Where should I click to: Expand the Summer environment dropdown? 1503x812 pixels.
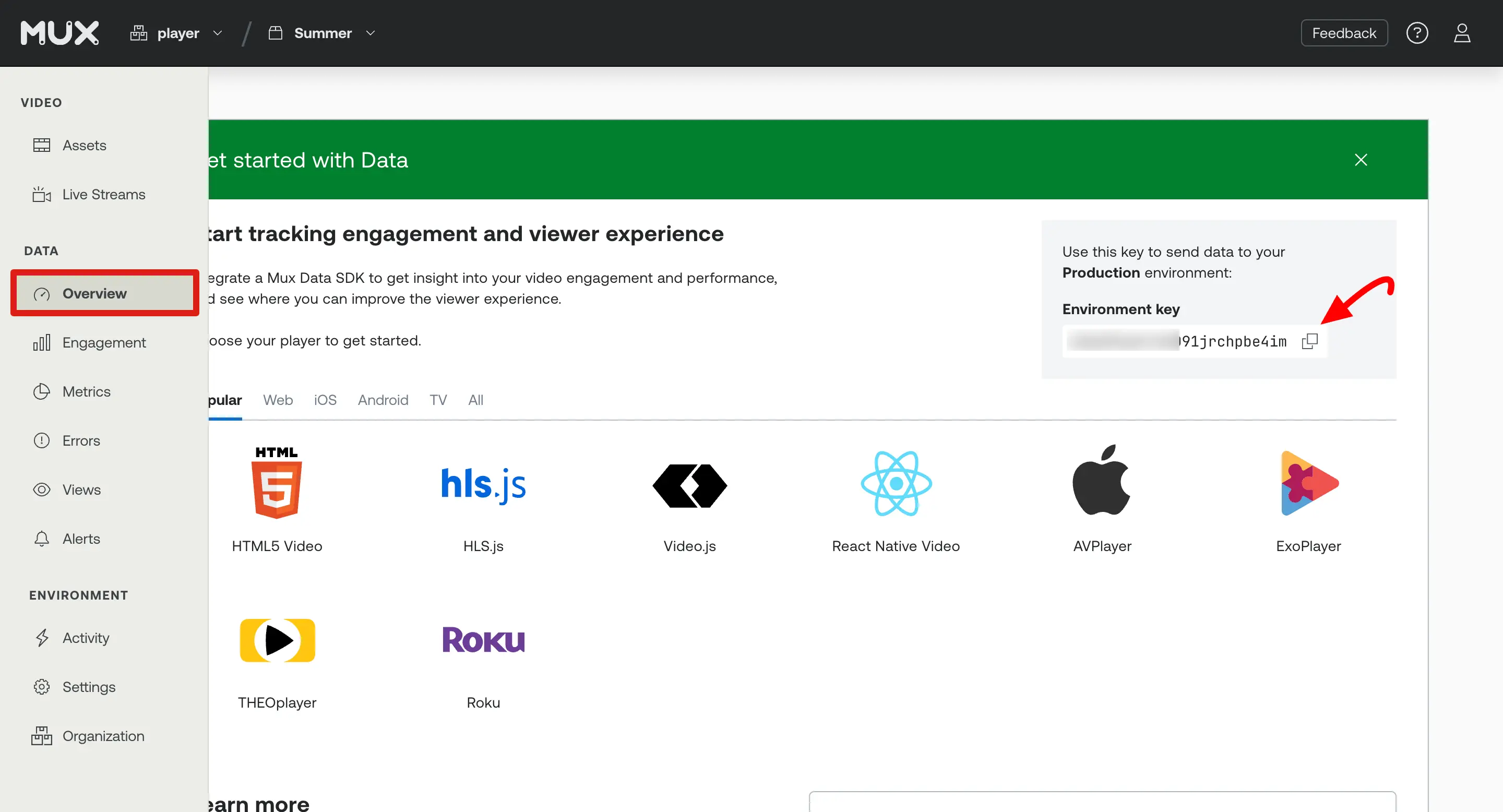tap(321, 33)
